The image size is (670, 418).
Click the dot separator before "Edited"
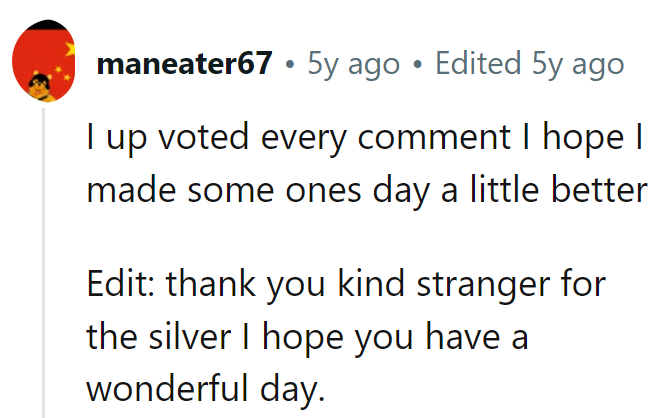tap(417, 65)
